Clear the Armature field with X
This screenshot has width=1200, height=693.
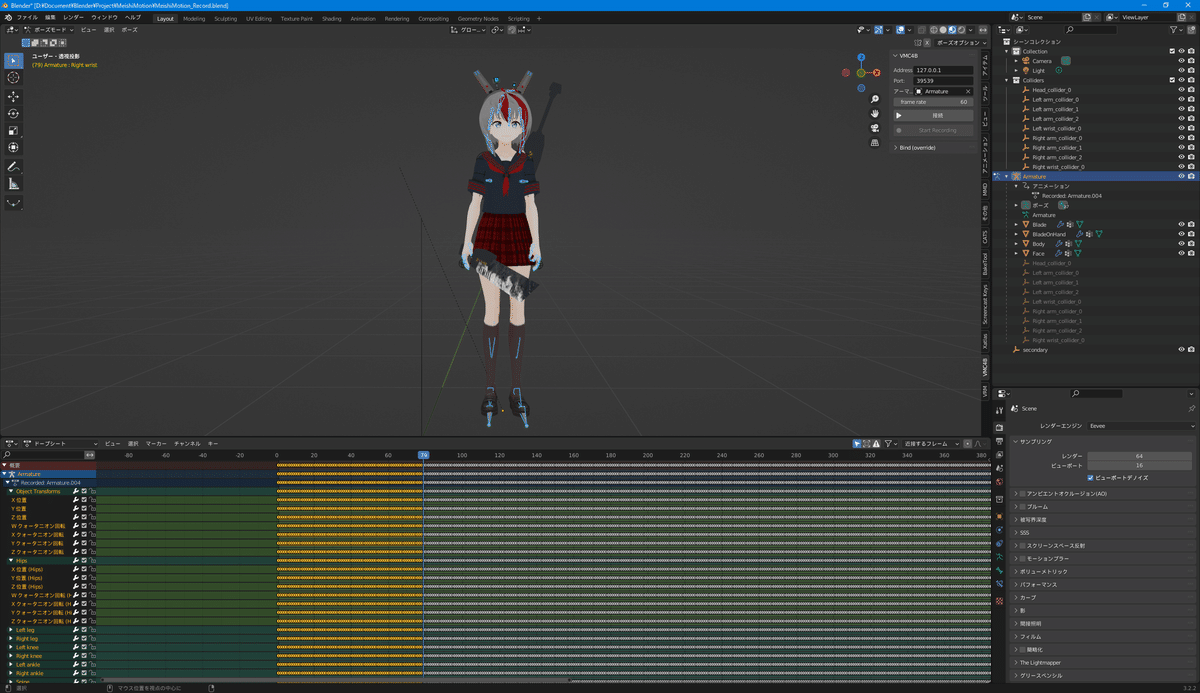[968, 91]
